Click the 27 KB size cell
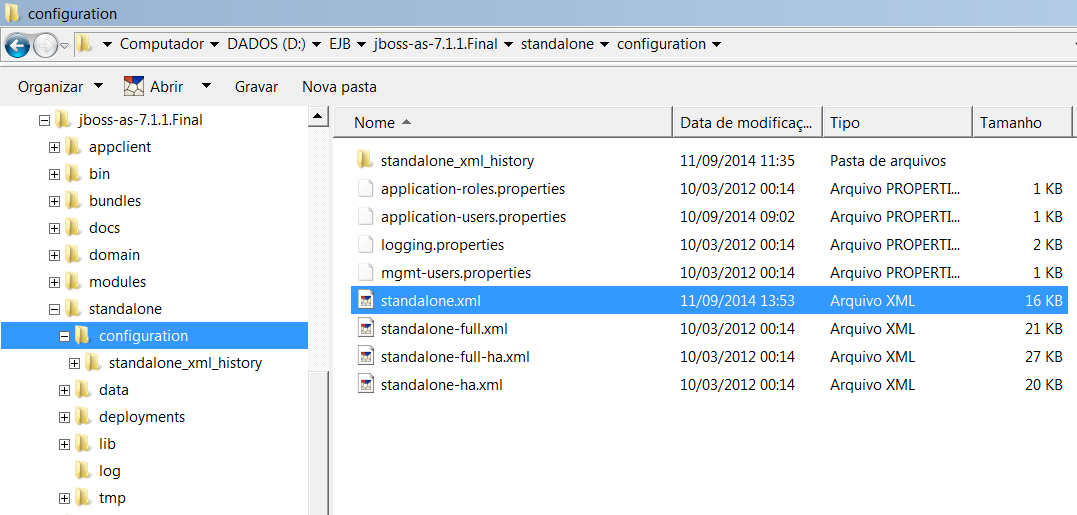 pyautogui.click(x=1043, y=357)
